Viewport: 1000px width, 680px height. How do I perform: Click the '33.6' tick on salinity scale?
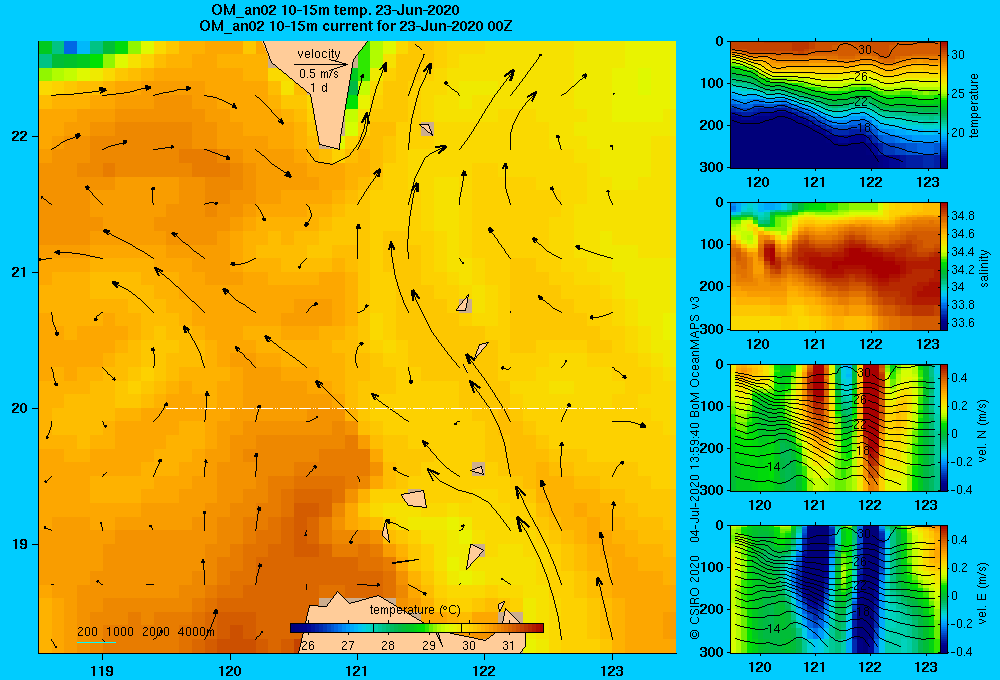click(963, 323)
